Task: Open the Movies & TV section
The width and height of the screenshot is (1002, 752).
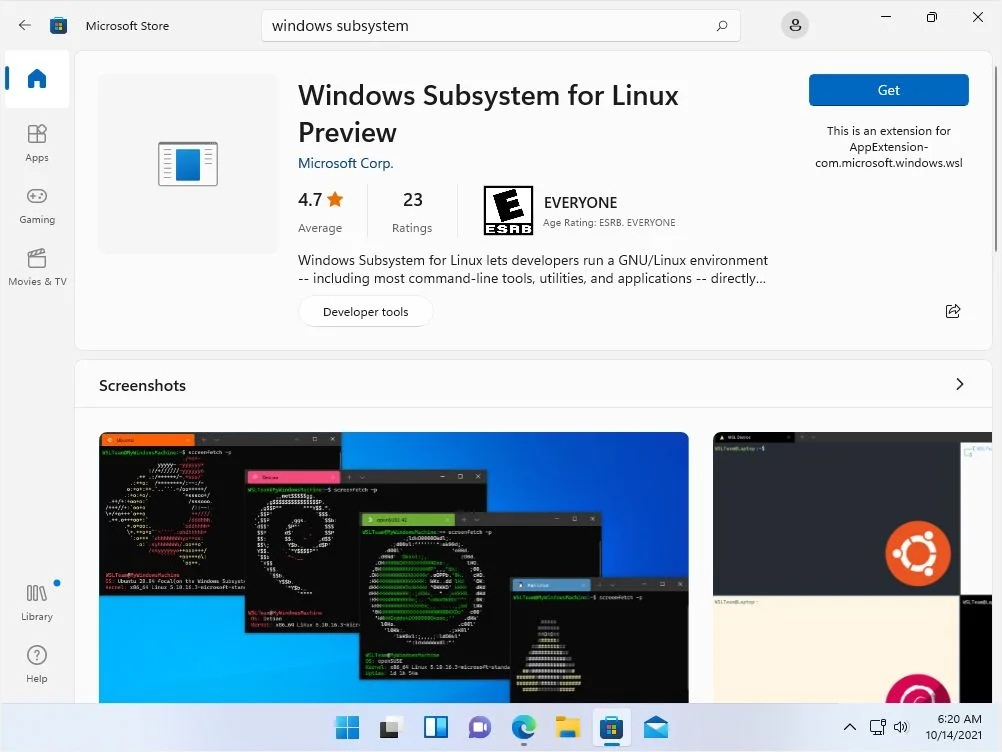Action: click(x=37, y=268)
